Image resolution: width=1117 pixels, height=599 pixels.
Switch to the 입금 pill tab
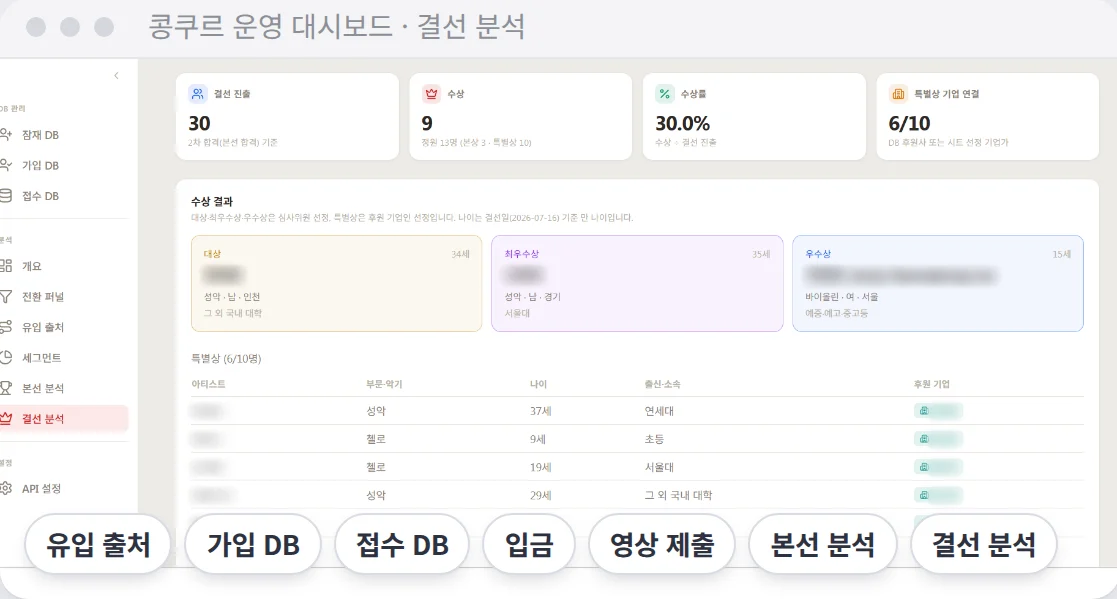529,545
